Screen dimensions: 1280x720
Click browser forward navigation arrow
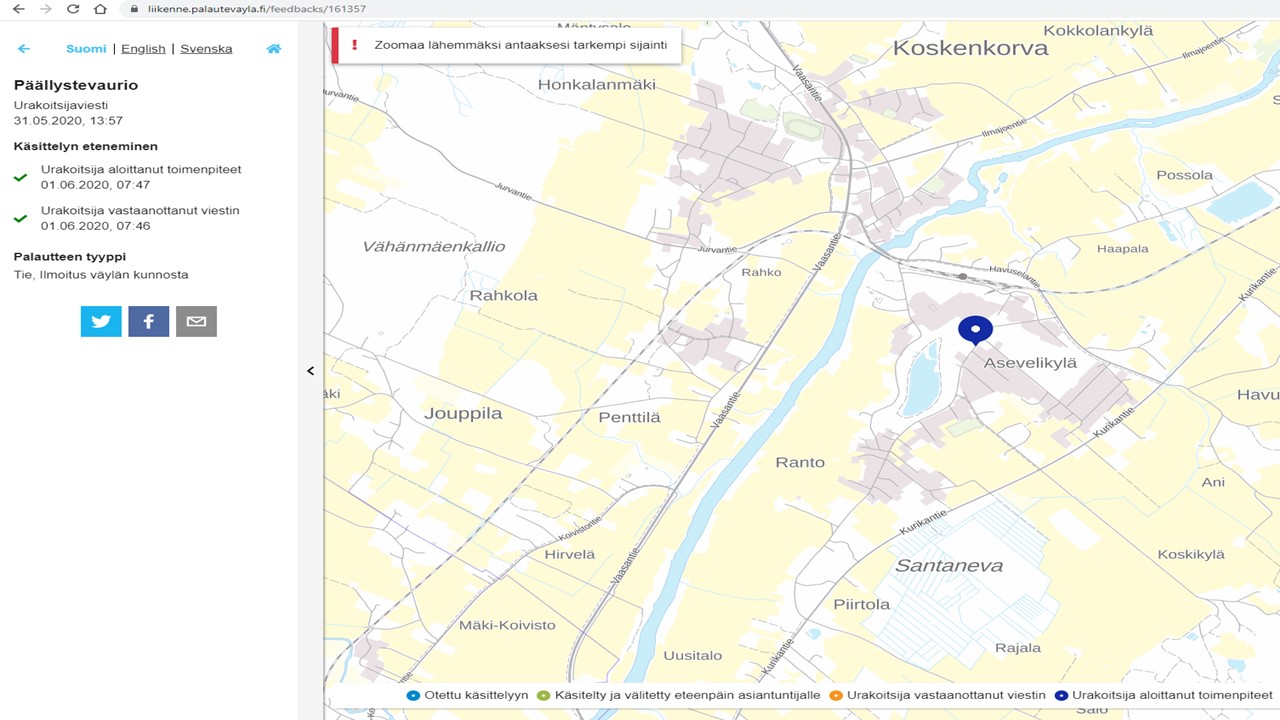click(45, 9)
